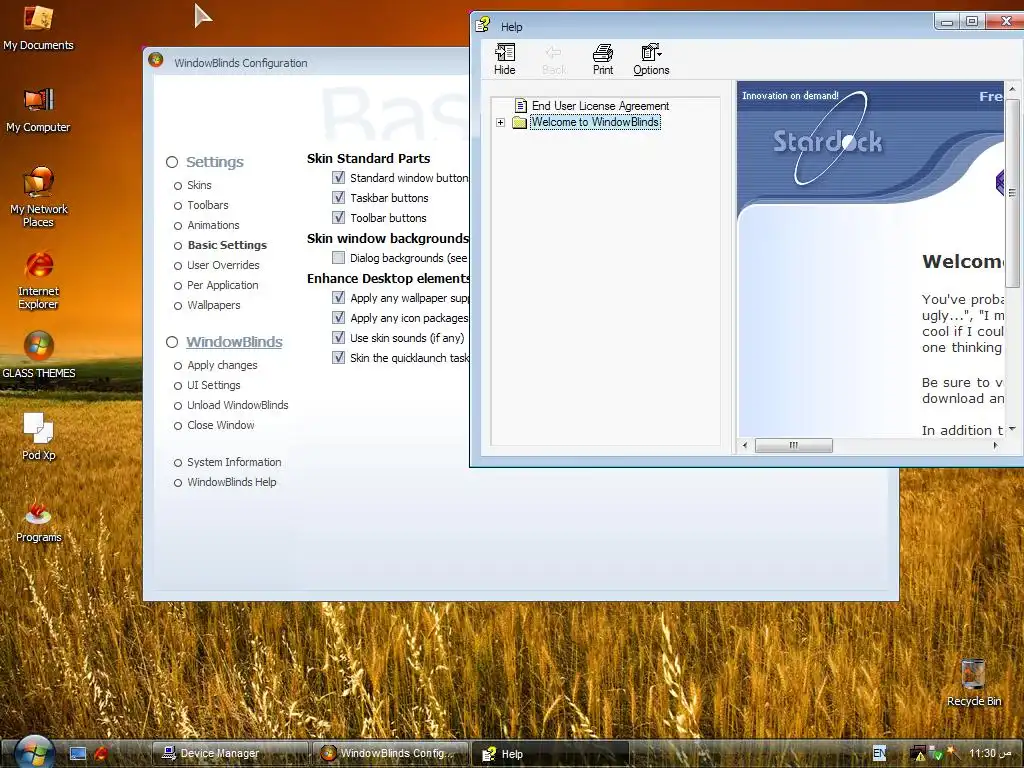
Task: Switch to Device Manager taskbar button
Action: 231,754
